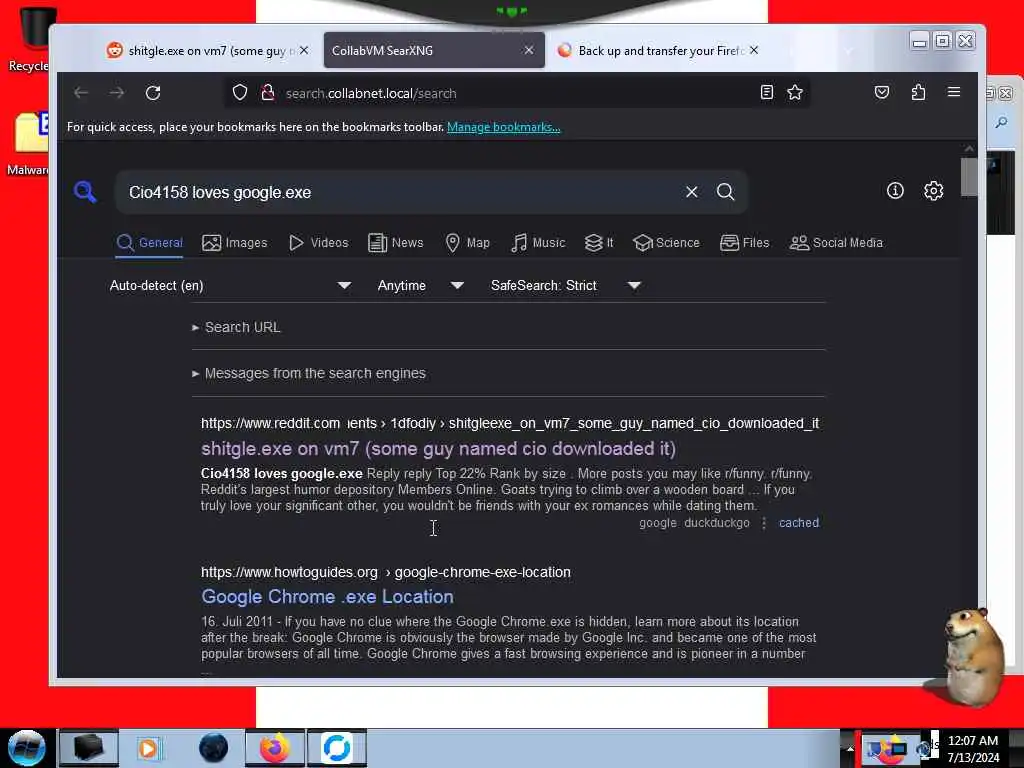Select the Music search category
Image resolution: width=1024 pixels, height=768 pixels.
(538, 243)
